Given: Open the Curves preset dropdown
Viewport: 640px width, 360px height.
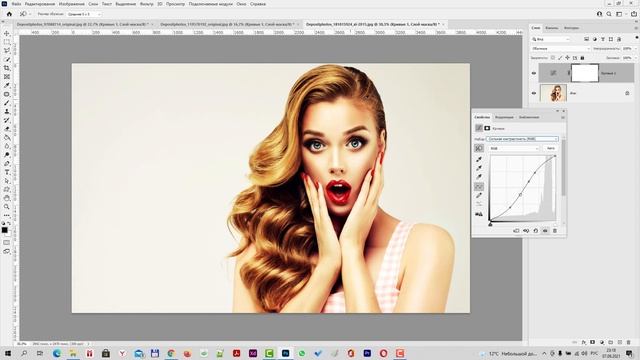Looking at the screenshot, I should click(x=522, y=139).
